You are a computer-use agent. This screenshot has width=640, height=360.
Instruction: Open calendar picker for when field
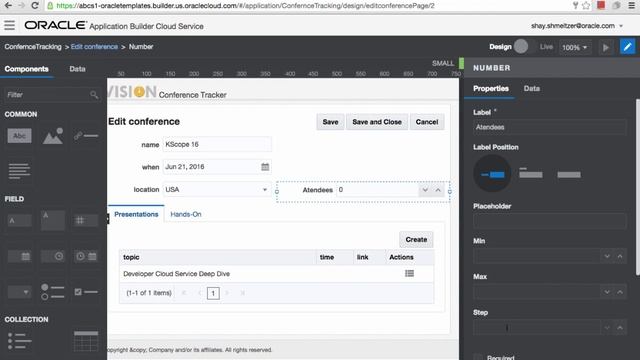point(265,167)
